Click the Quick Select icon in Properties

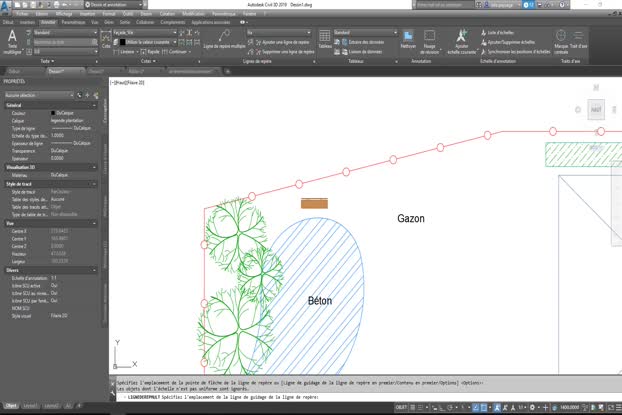pyautogui.click(x=96, y=95)
